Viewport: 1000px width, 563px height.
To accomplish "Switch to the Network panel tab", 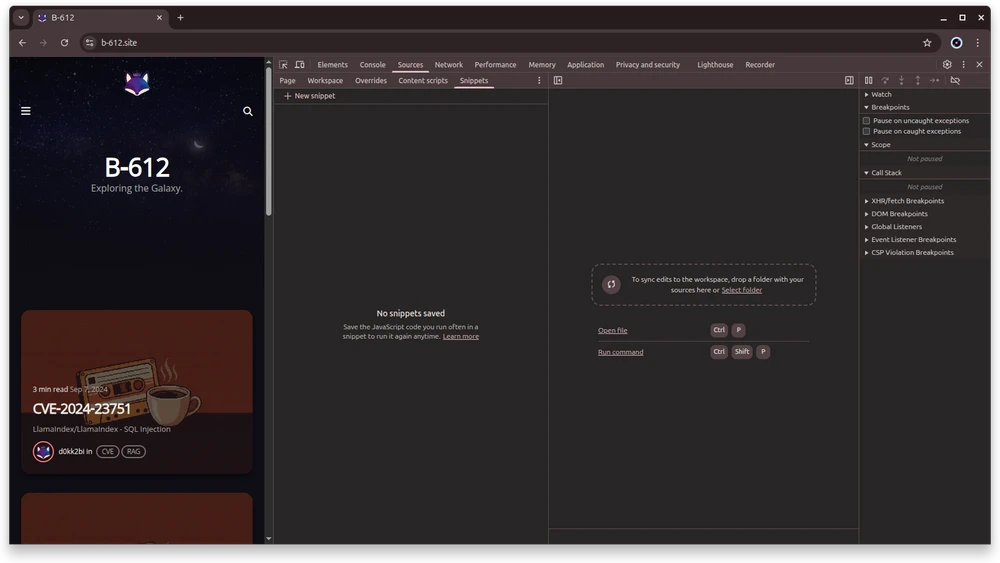I will [448, 65].
